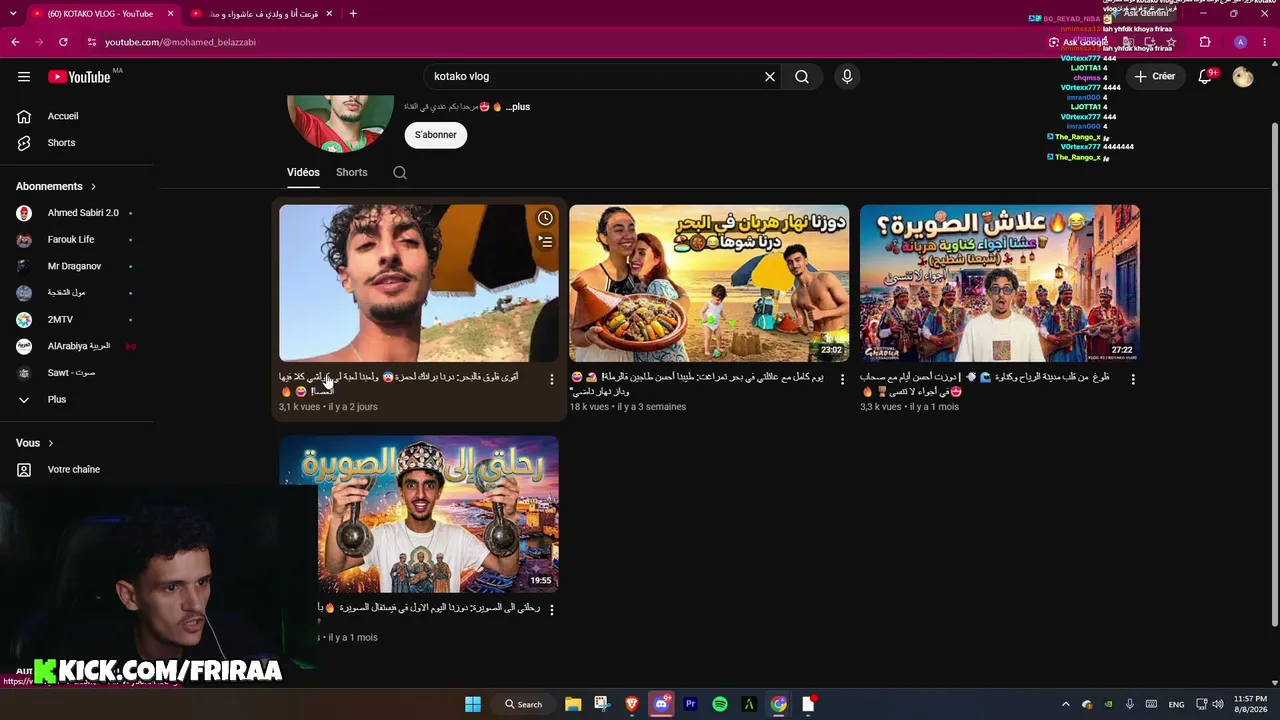This screenshot has height=720, width=1280.
Task: Click the Créer button
Action: (1155, 77)
